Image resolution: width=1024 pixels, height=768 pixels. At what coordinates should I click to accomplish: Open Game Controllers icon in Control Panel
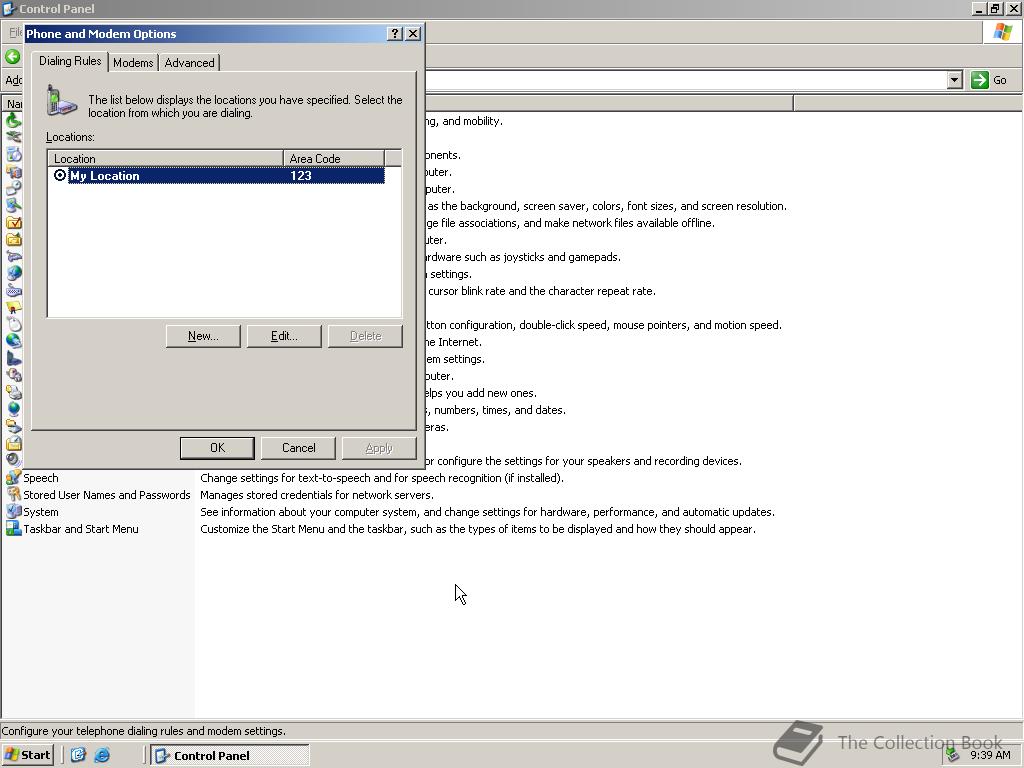click(x=14, y=257)
